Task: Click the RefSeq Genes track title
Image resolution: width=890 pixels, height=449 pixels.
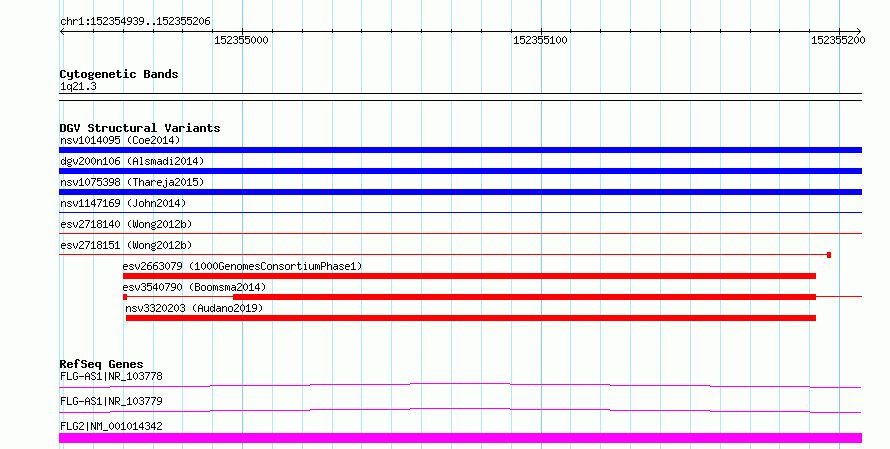Action: (x=101, y=364)
